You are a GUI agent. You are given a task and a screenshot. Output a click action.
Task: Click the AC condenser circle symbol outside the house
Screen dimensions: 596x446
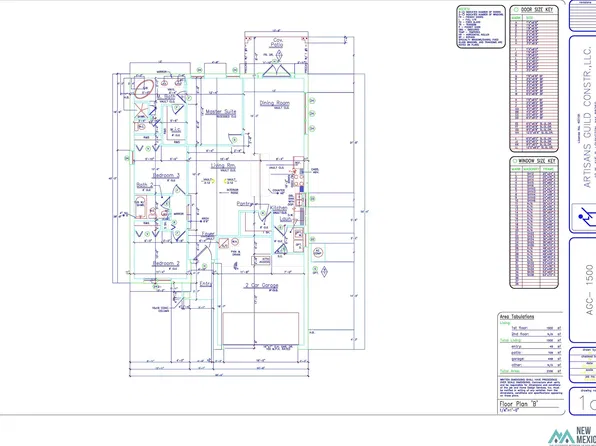click(318, 252)
